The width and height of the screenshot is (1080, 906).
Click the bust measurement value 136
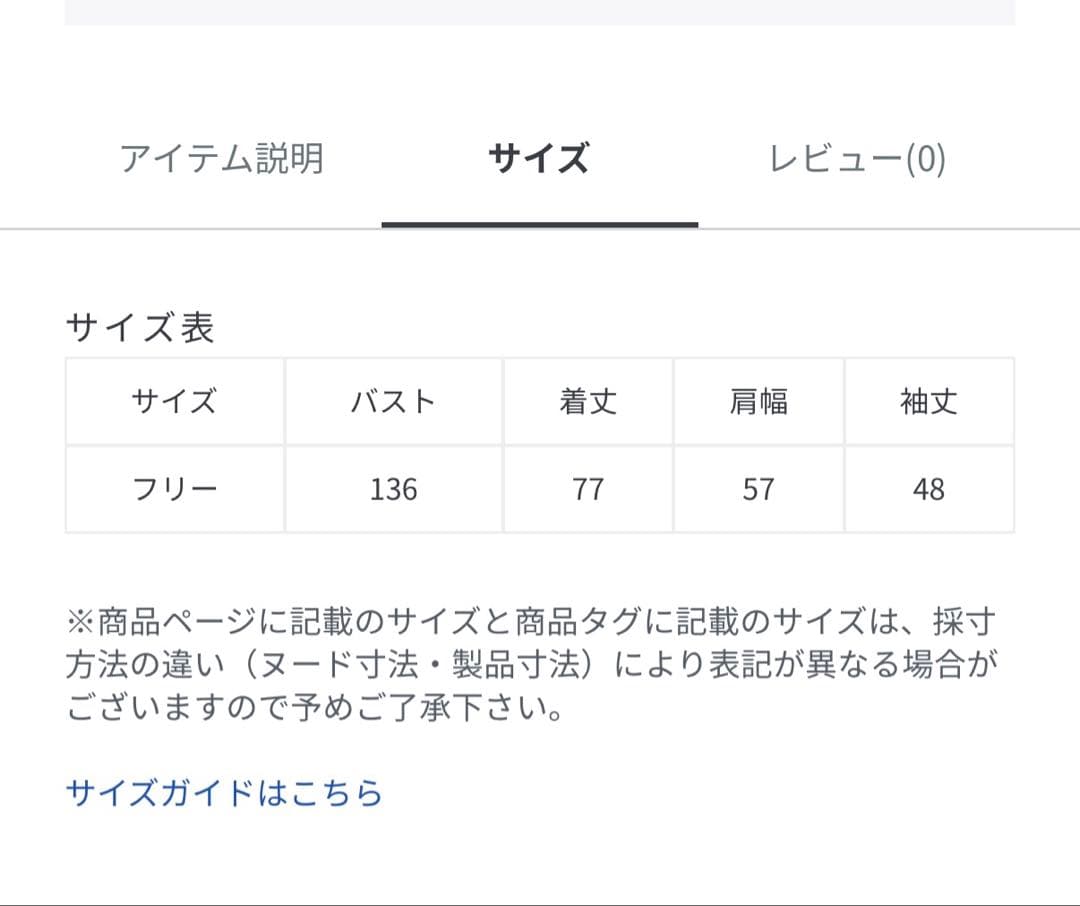[x=393, y=489]
